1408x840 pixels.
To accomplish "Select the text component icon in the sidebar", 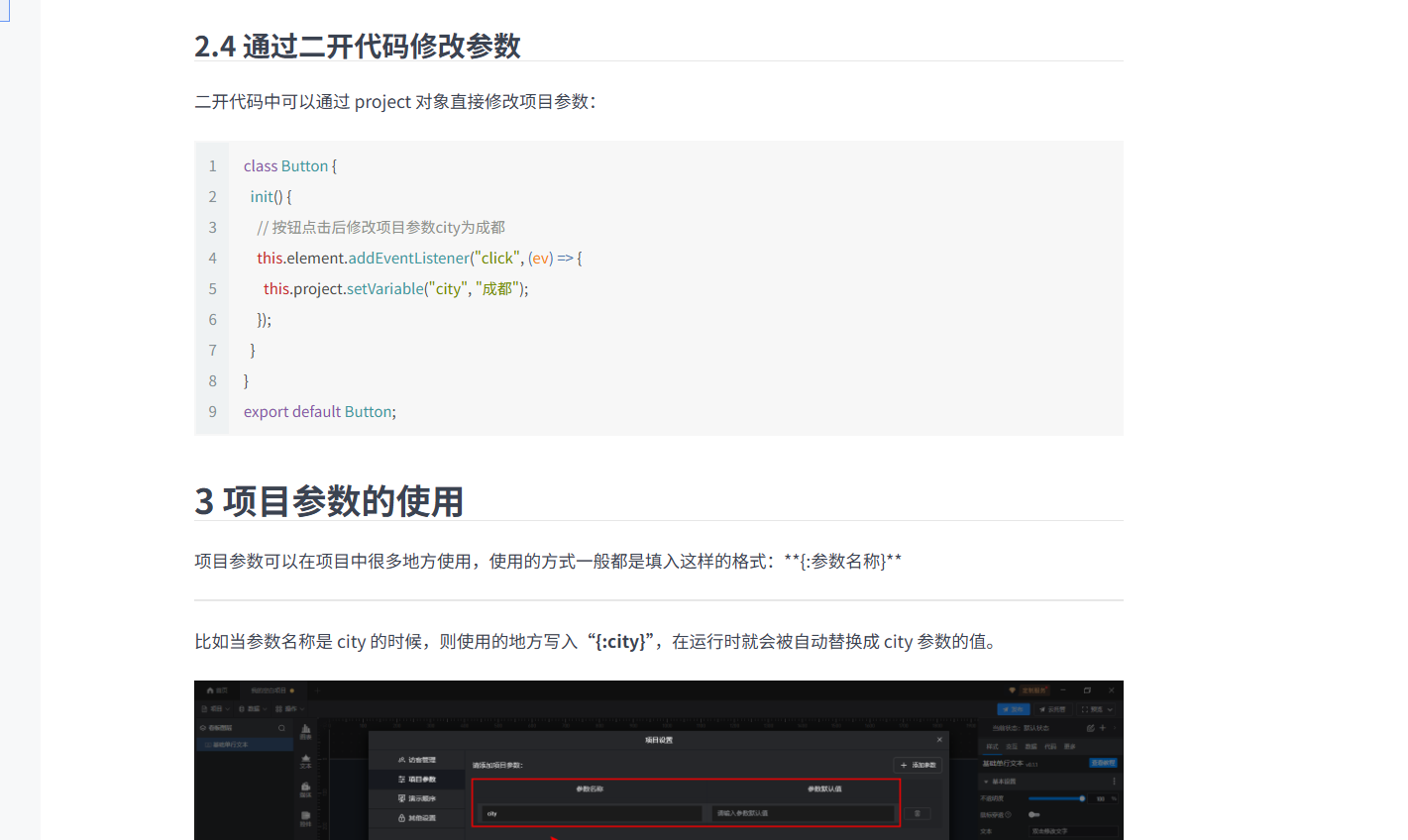I will (x=305, y=759).
